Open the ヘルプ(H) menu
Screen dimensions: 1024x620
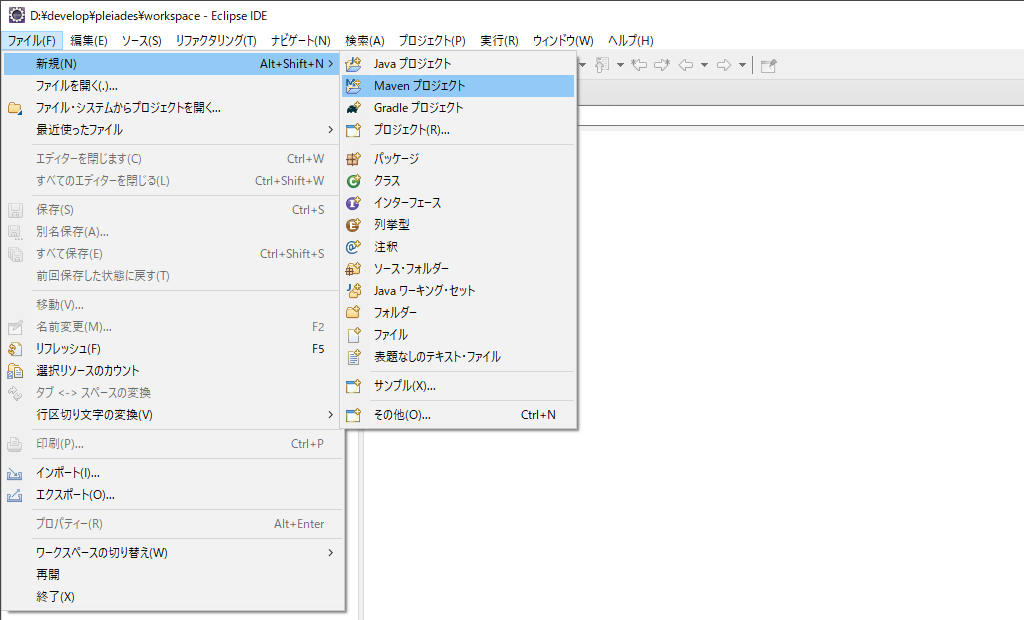tap(631, 41)
